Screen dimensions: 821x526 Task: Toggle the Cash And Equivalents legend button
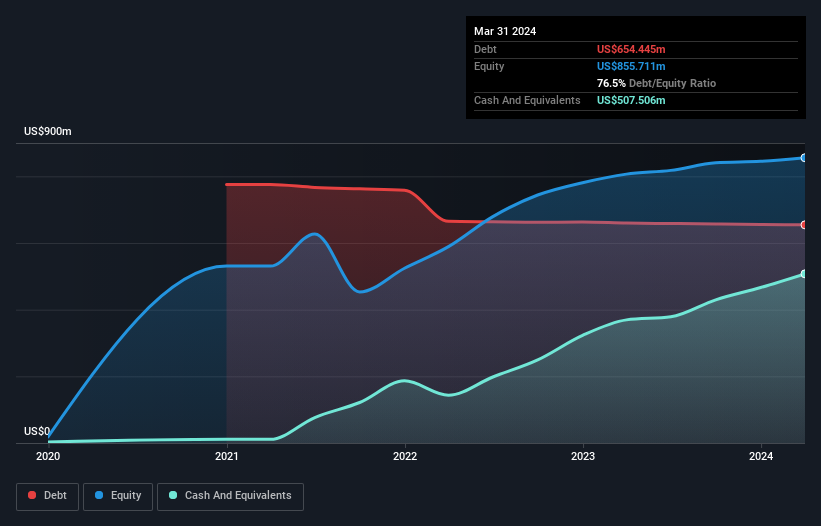point(230,496)
